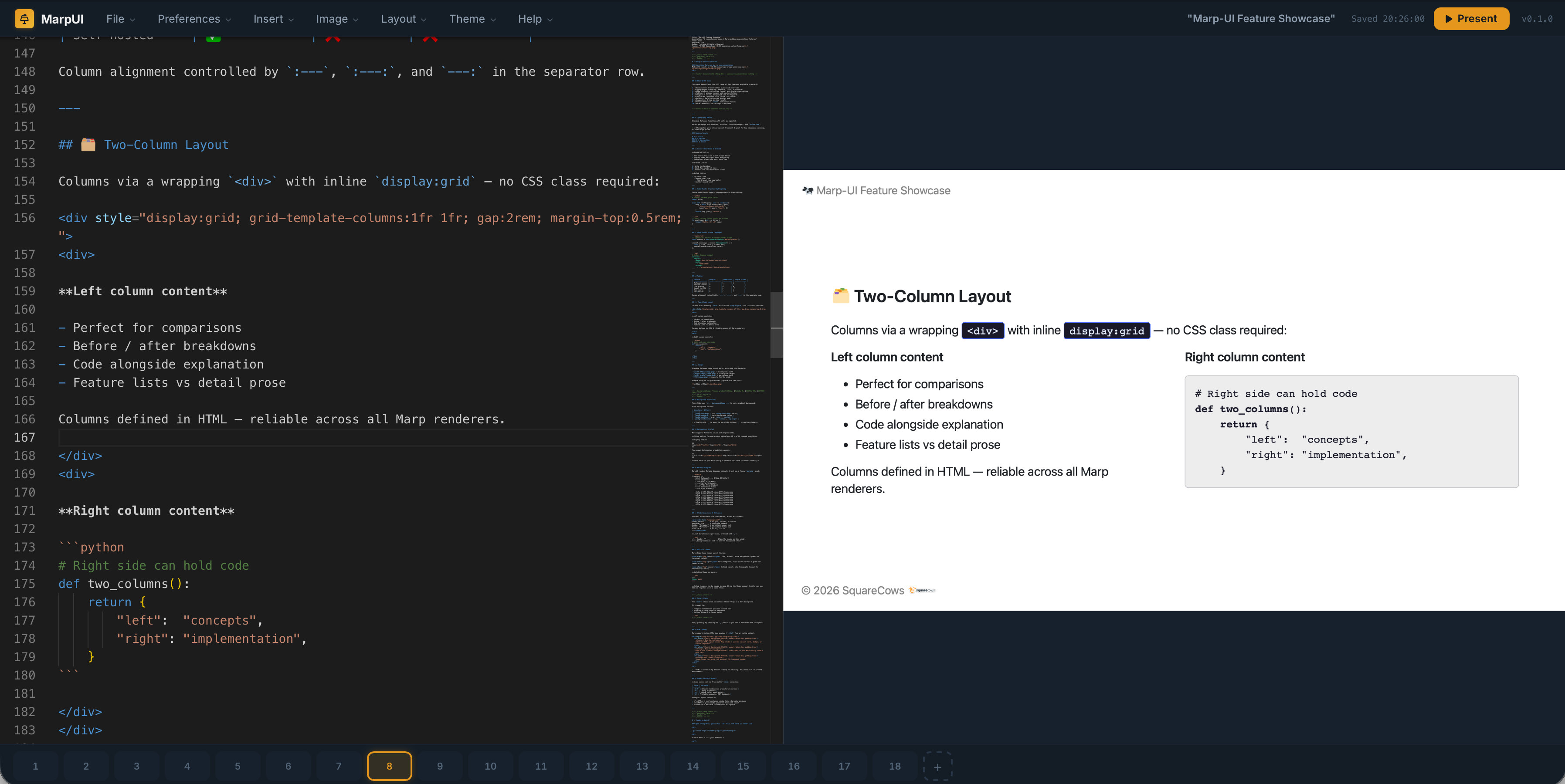The width and height of the screenshot is (1565, 784).
Task: Open the Insert menu
Action: pos(273,19)
